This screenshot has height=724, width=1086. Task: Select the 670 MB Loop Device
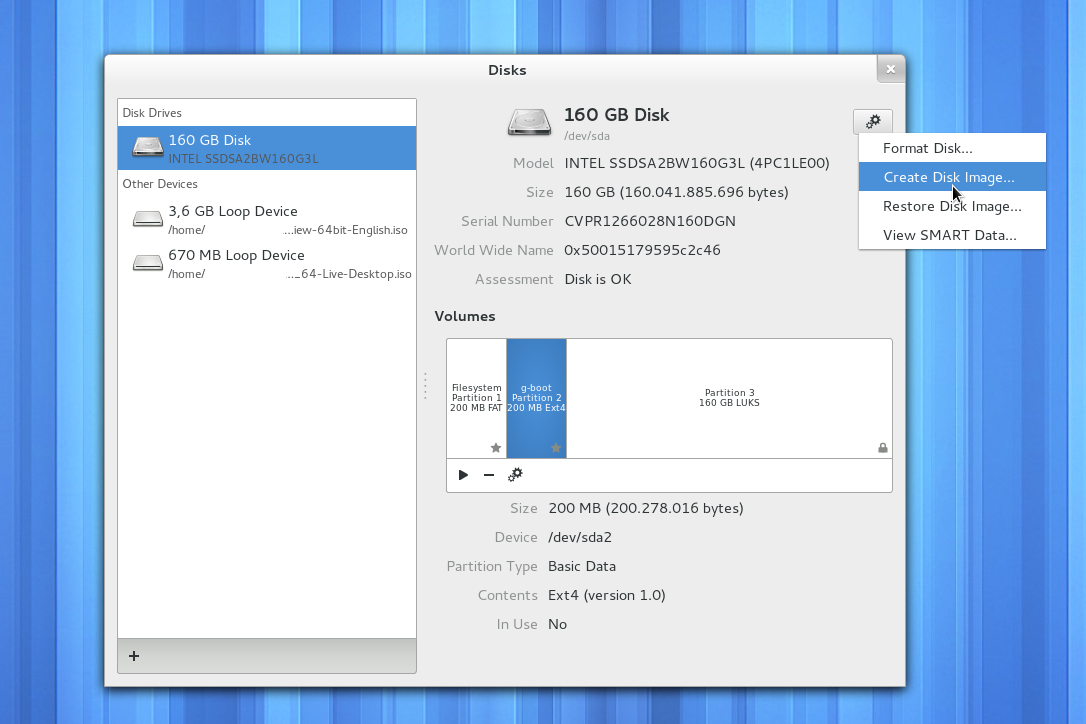click(267, 264)
